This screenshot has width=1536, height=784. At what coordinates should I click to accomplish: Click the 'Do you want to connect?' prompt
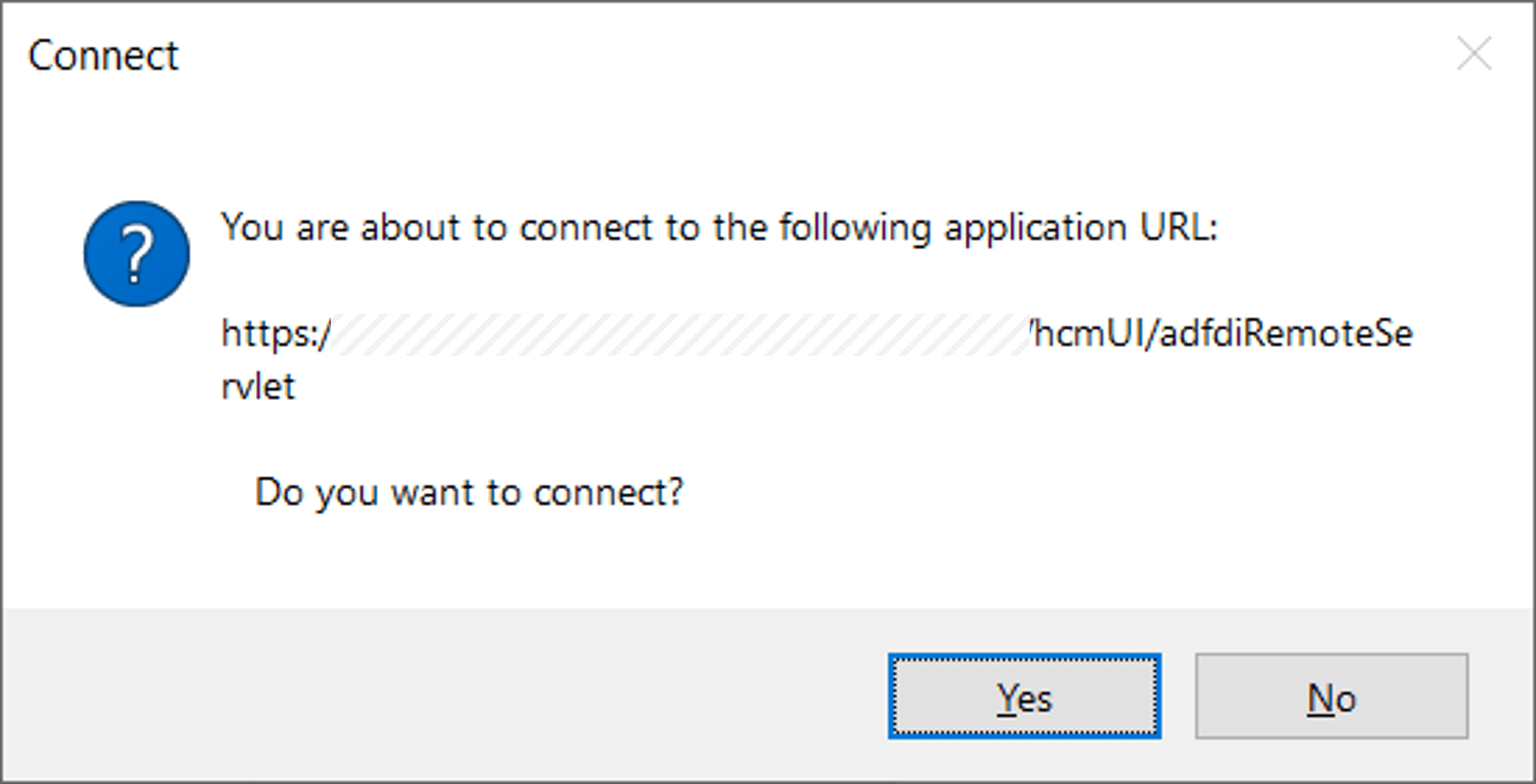[x=469, y=492]
